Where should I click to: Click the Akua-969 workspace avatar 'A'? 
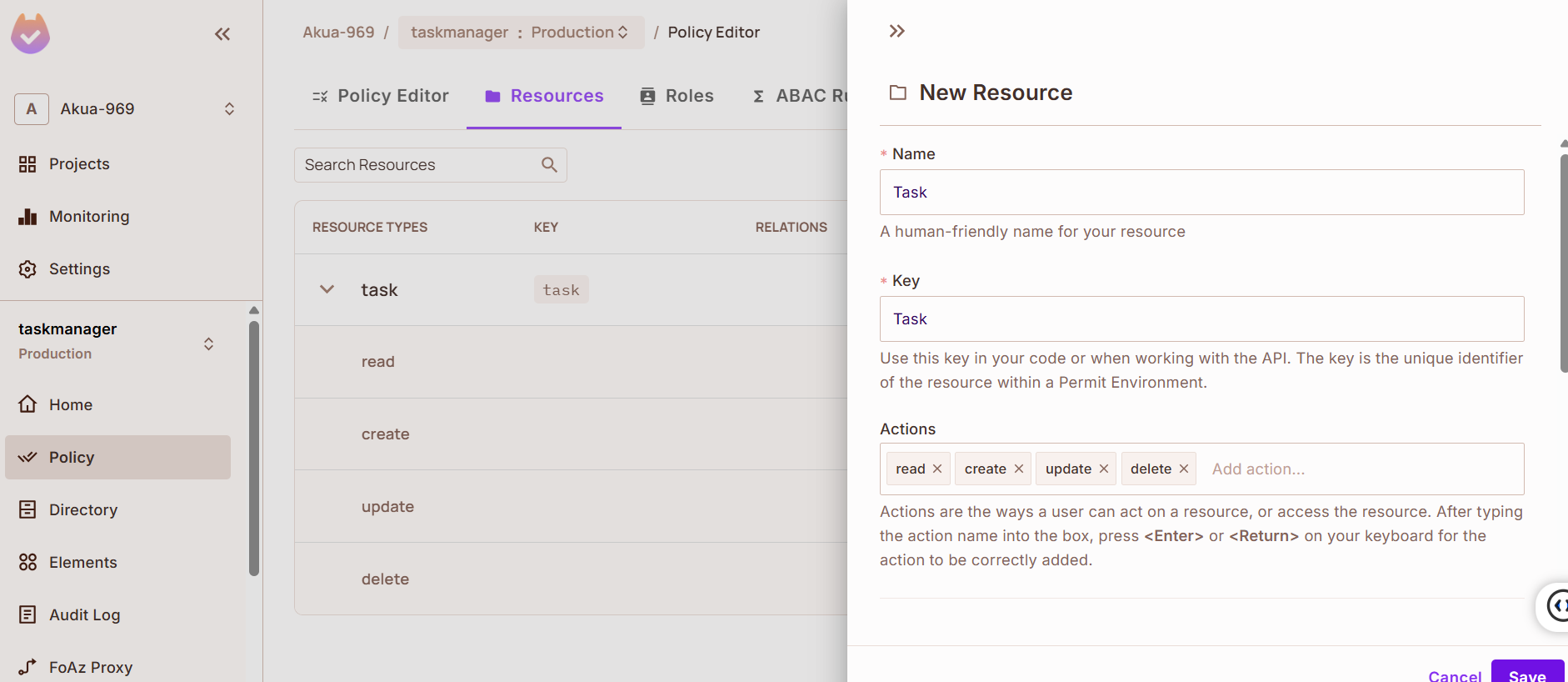pos(32,109)
